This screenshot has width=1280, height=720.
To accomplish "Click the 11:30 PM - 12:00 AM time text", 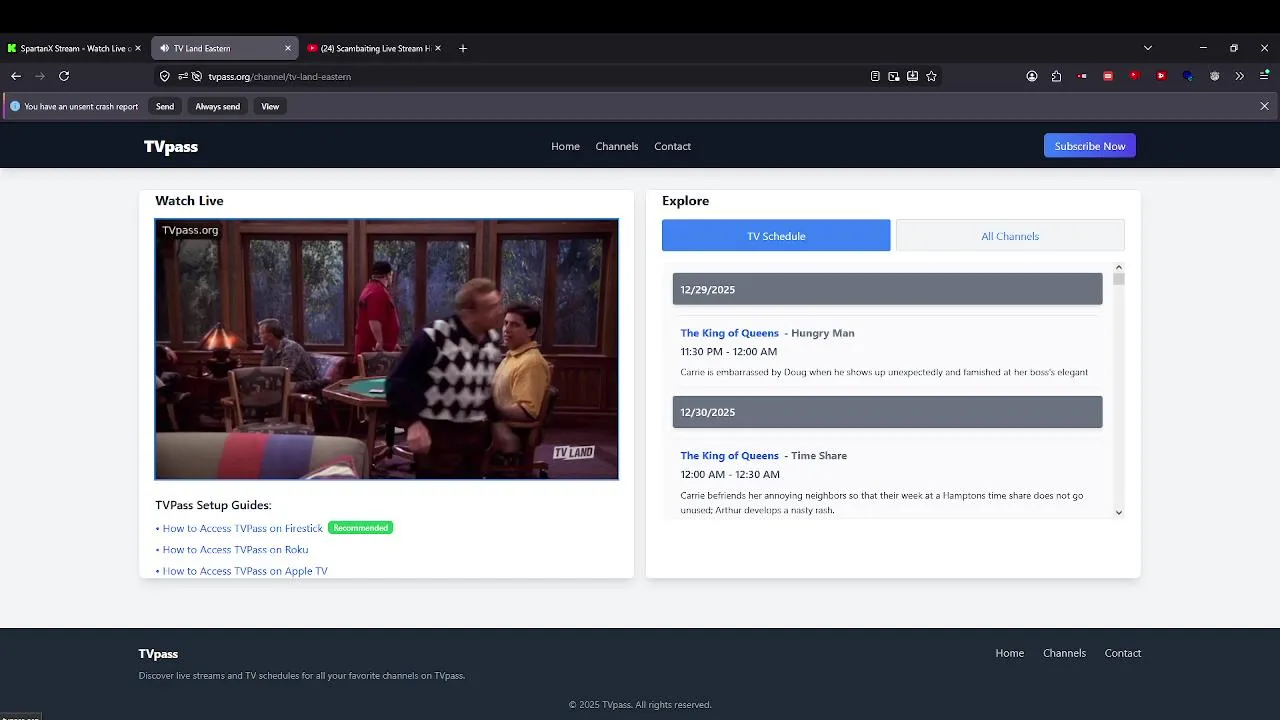I will 729,352.
